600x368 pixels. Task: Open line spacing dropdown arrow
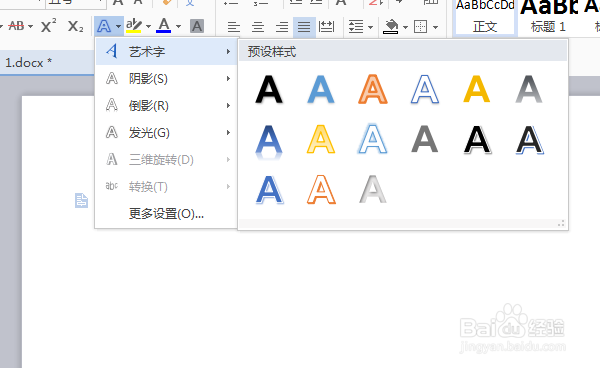pyautogui.click(x=370, y=28)
